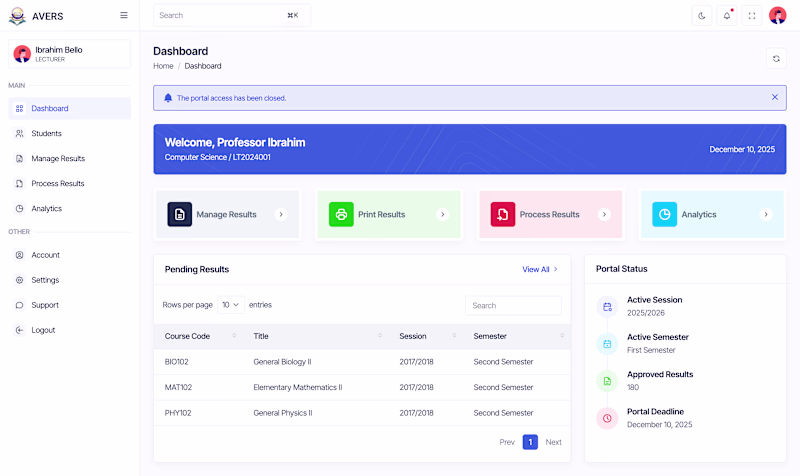Image resolution: width=800 pixels, height=476 pixels.
Task: Open Settings from sidebar
Action: tap(69, 280)
